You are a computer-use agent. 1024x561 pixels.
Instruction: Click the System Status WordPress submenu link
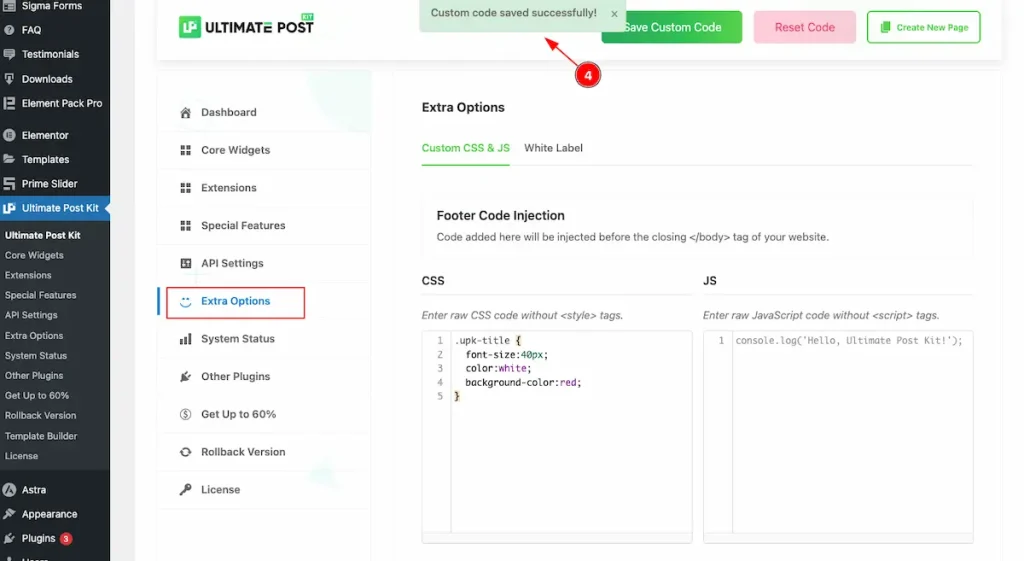tap(36, 356)
